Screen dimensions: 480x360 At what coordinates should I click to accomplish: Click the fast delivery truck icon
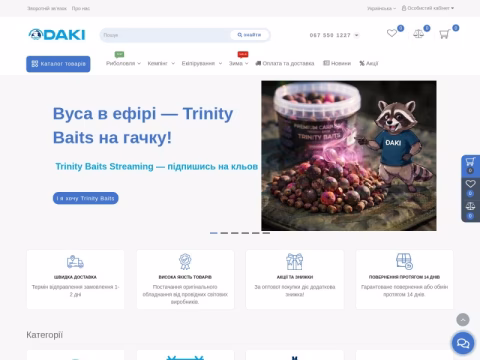[75, 262]
